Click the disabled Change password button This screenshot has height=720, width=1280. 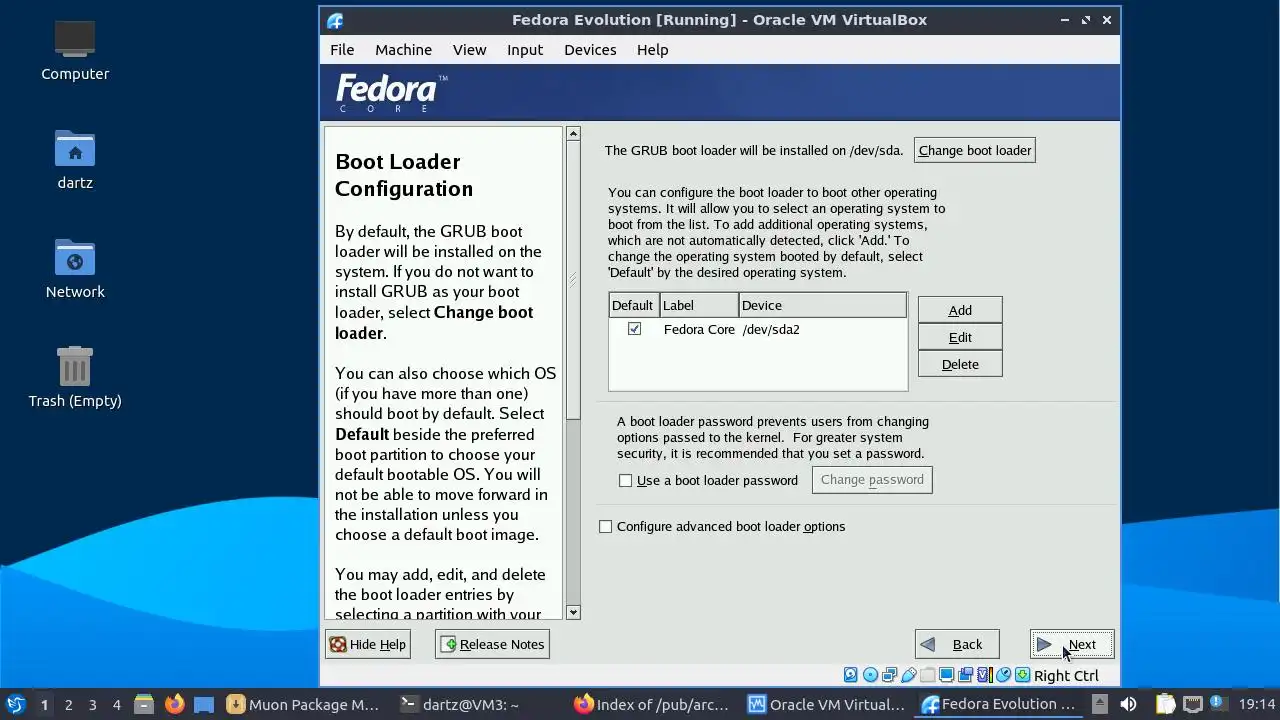(872, 480)
